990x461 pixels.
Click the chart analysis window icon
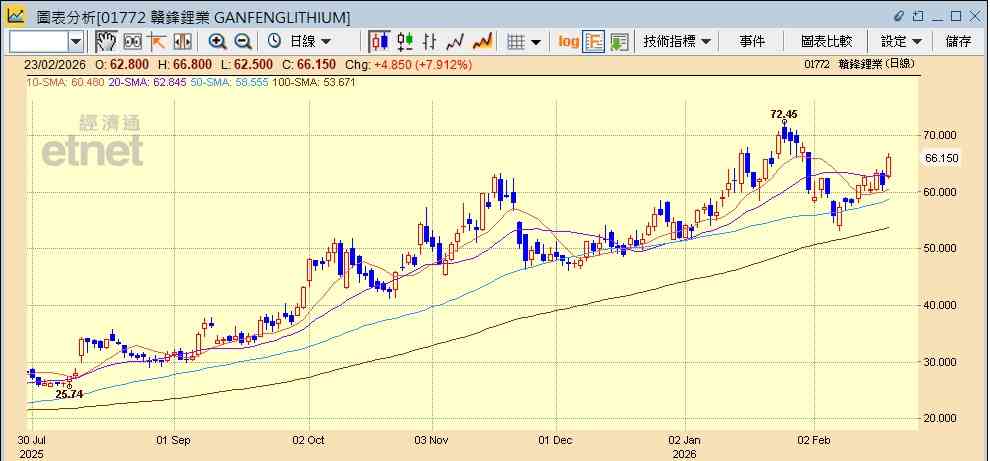coord(15,15)
